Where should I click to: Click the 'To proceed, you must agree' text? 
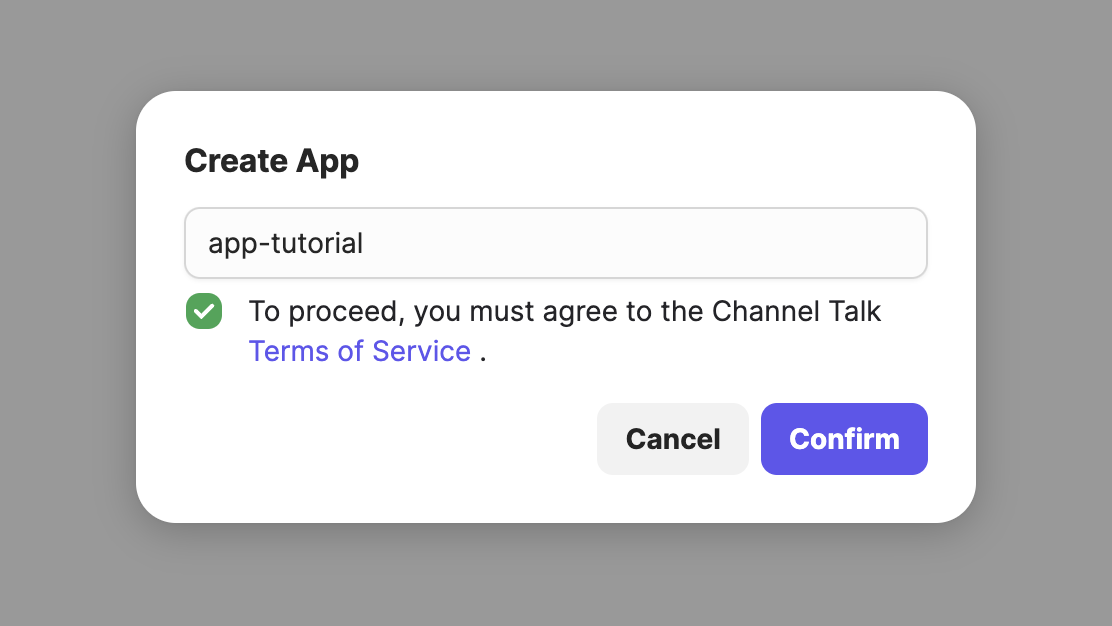[x=400, y=311]
